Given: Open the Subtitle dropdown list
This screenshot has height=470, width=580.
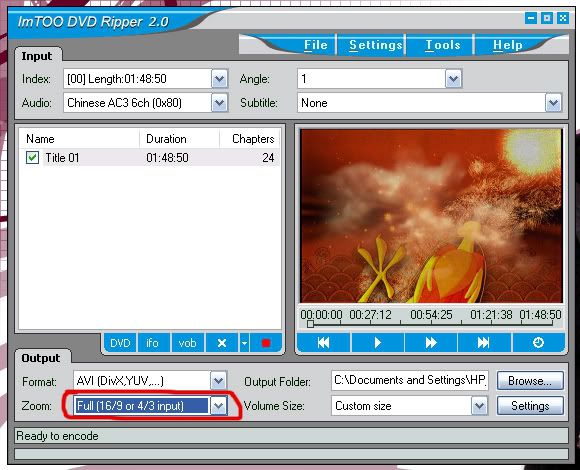Looking at the screenshot, I should 553,103.
